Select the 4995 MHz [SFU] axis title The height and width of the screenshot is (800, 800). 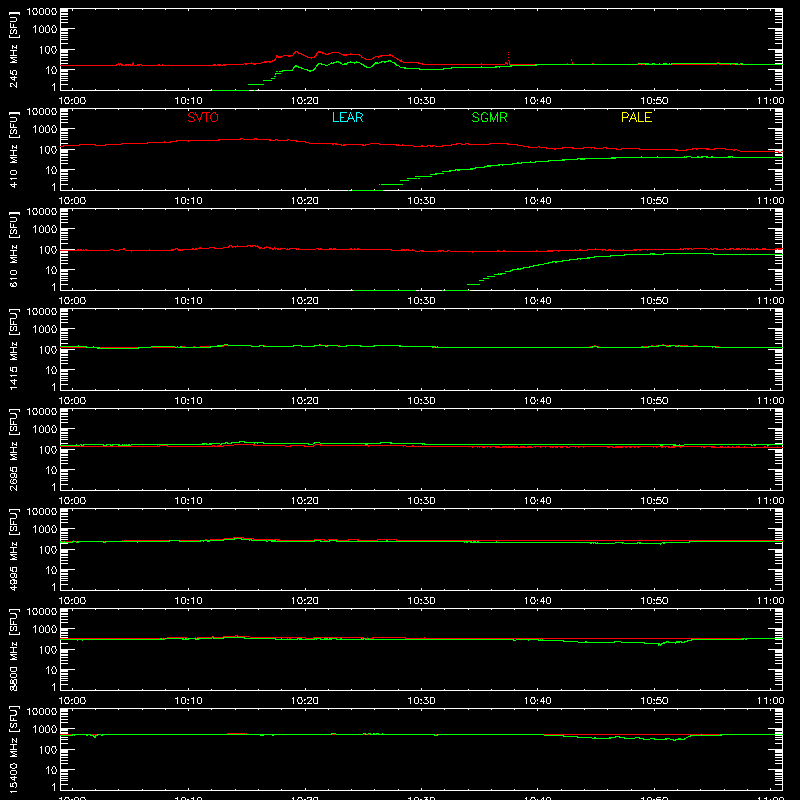13,550
